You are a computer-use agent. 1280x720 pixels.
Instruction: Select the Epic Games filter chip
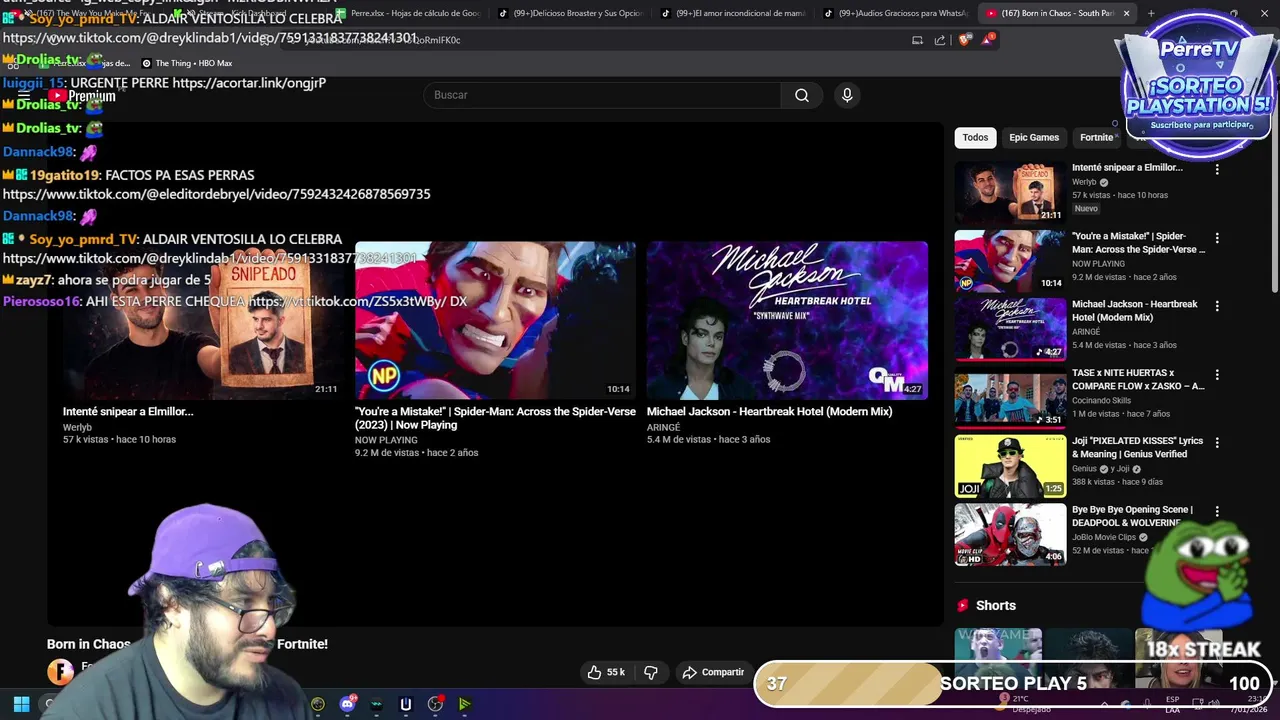click(1034, 137)
